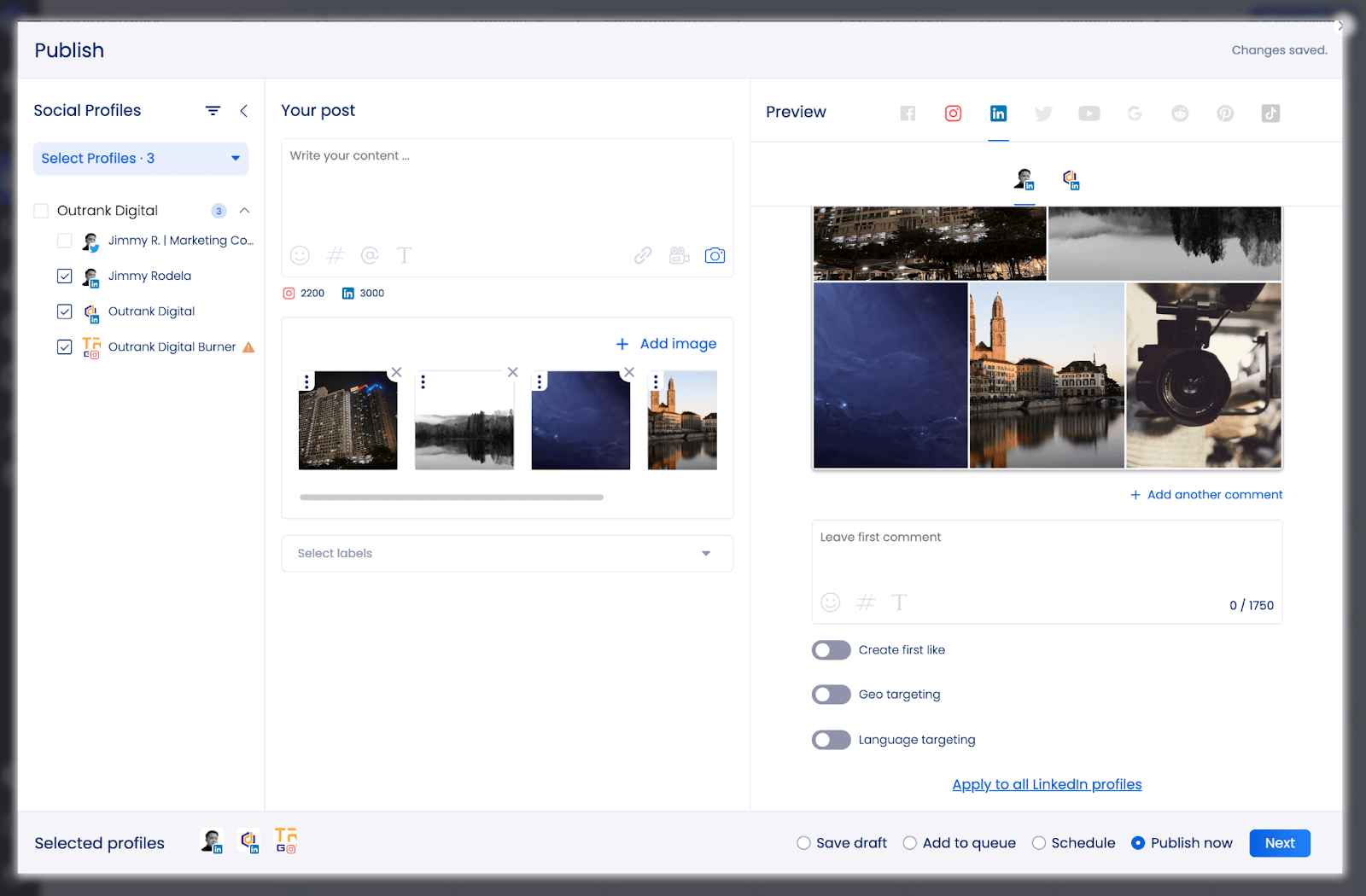Switch to the LinkedIn preview tab

tap(998, 113)
